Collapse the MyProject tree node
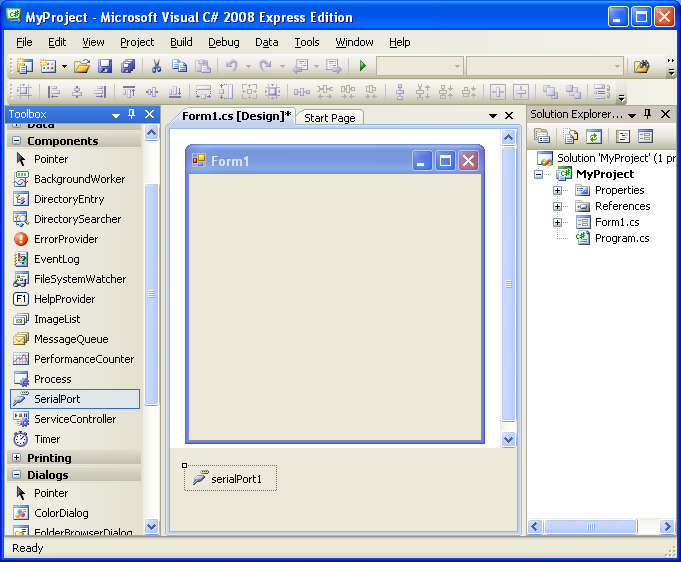The width and height of the screenshot is (681, 562). point(539,175)
